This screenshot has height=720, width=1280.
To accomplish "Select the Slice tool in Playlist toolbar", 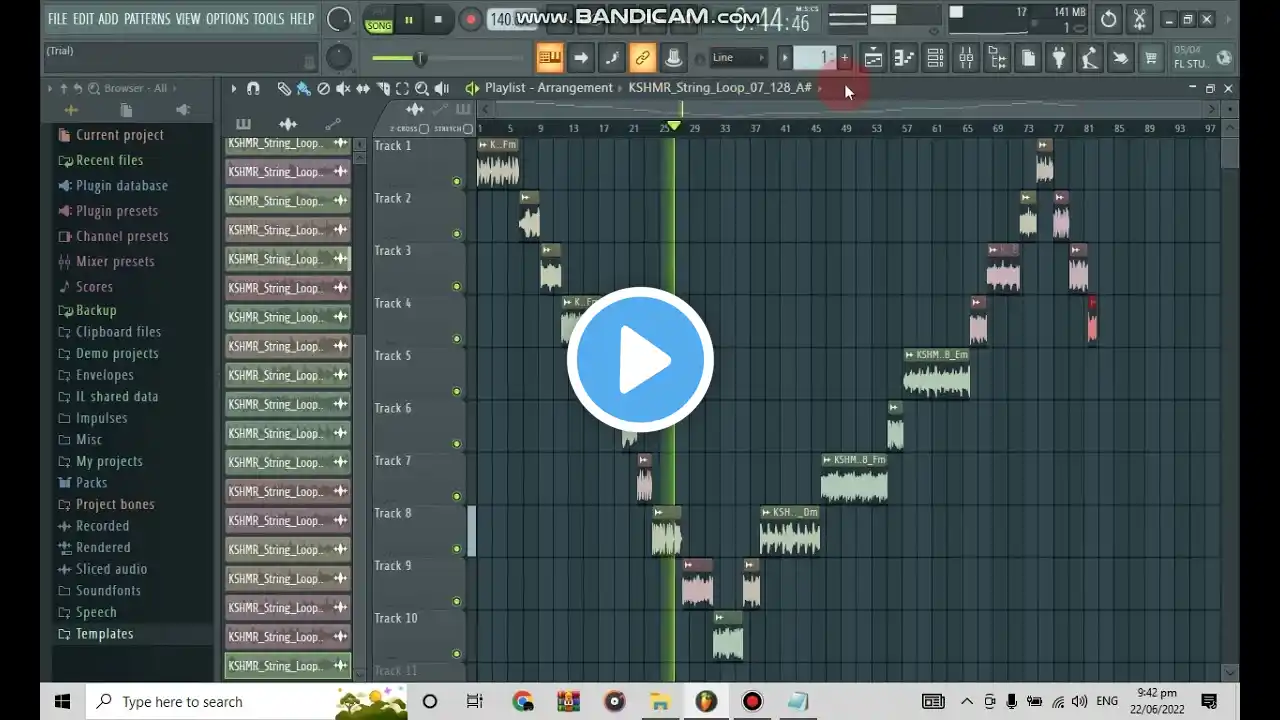I will [x=383, y=88].
